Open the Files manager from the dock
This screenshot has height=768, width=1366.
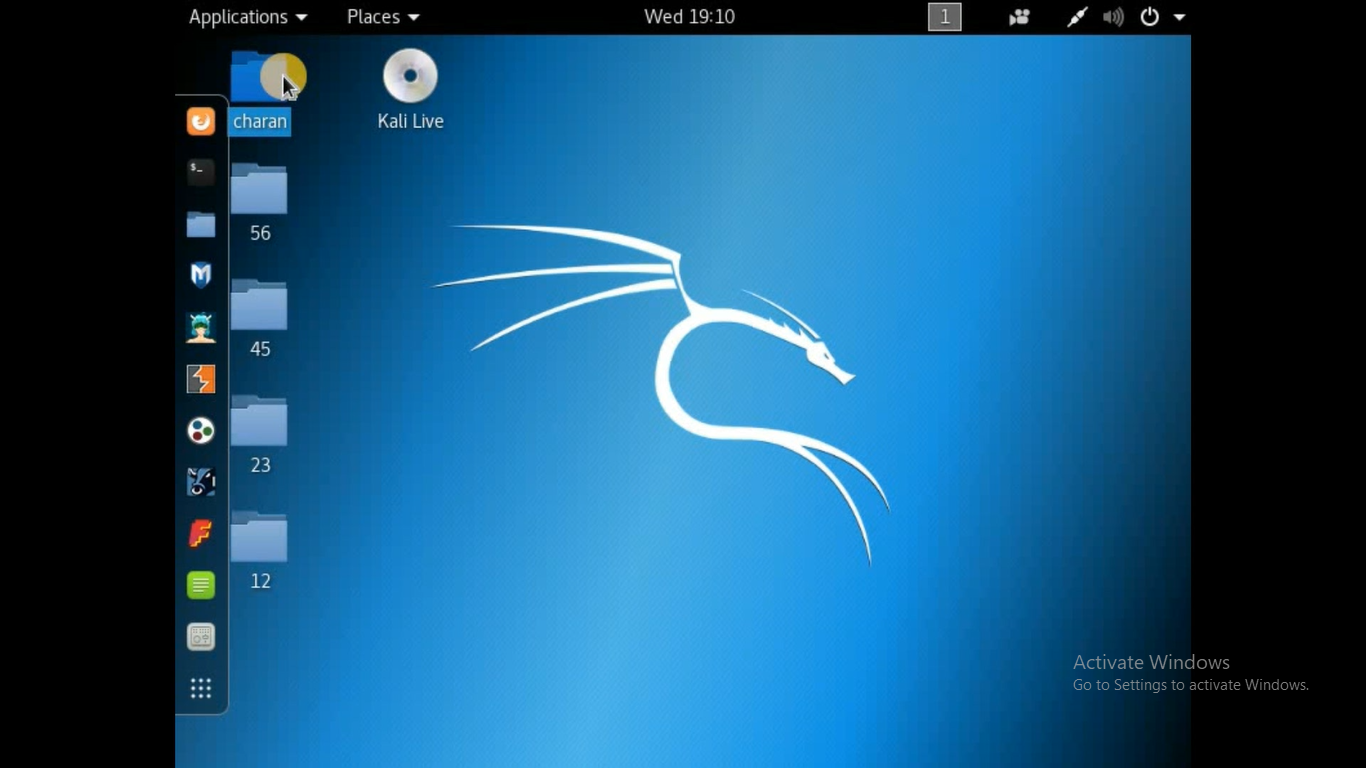coord(201,225)
